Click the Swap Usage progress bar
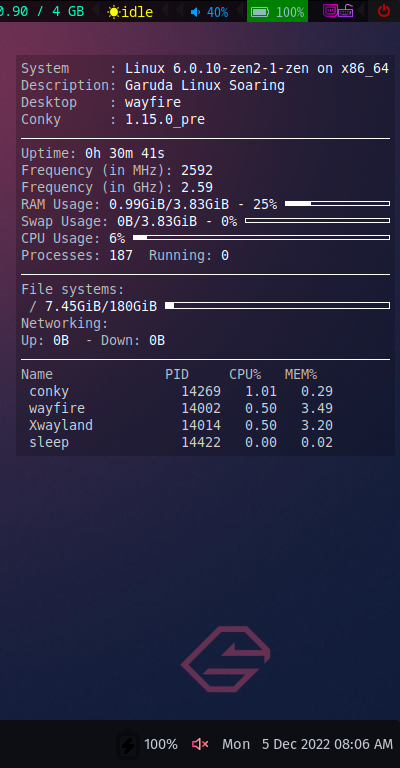 [317, 220]
